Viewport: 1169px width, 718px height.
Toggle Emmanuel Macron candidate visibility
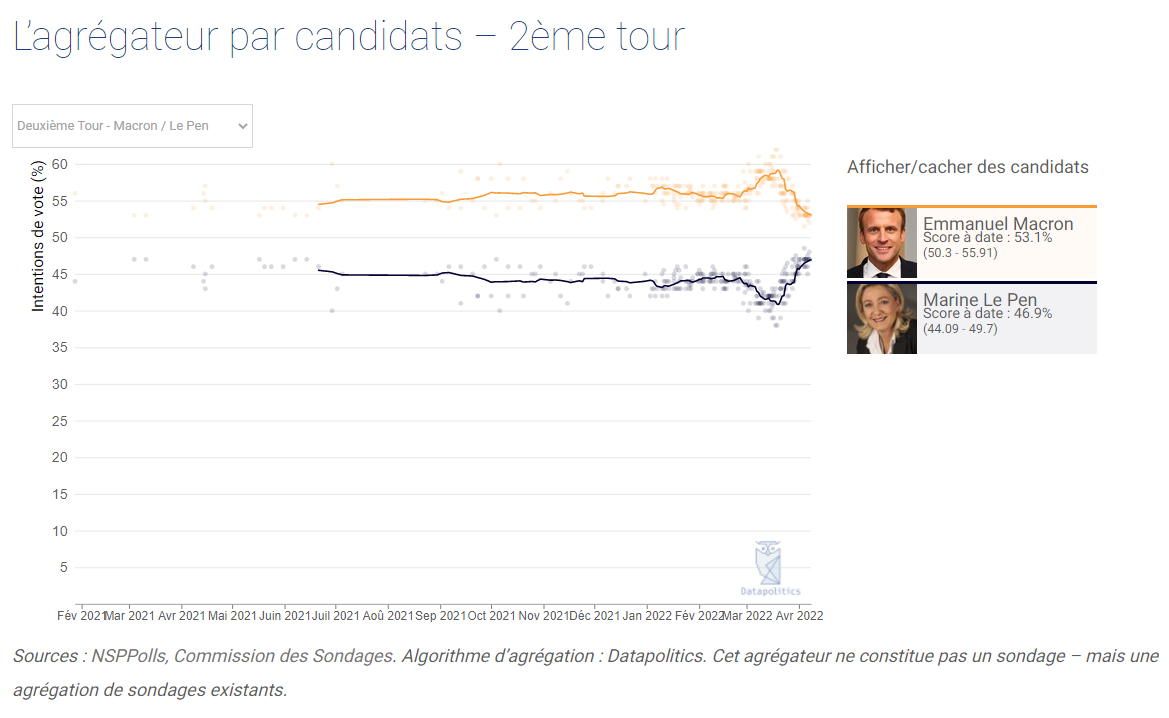coord(971,242)
